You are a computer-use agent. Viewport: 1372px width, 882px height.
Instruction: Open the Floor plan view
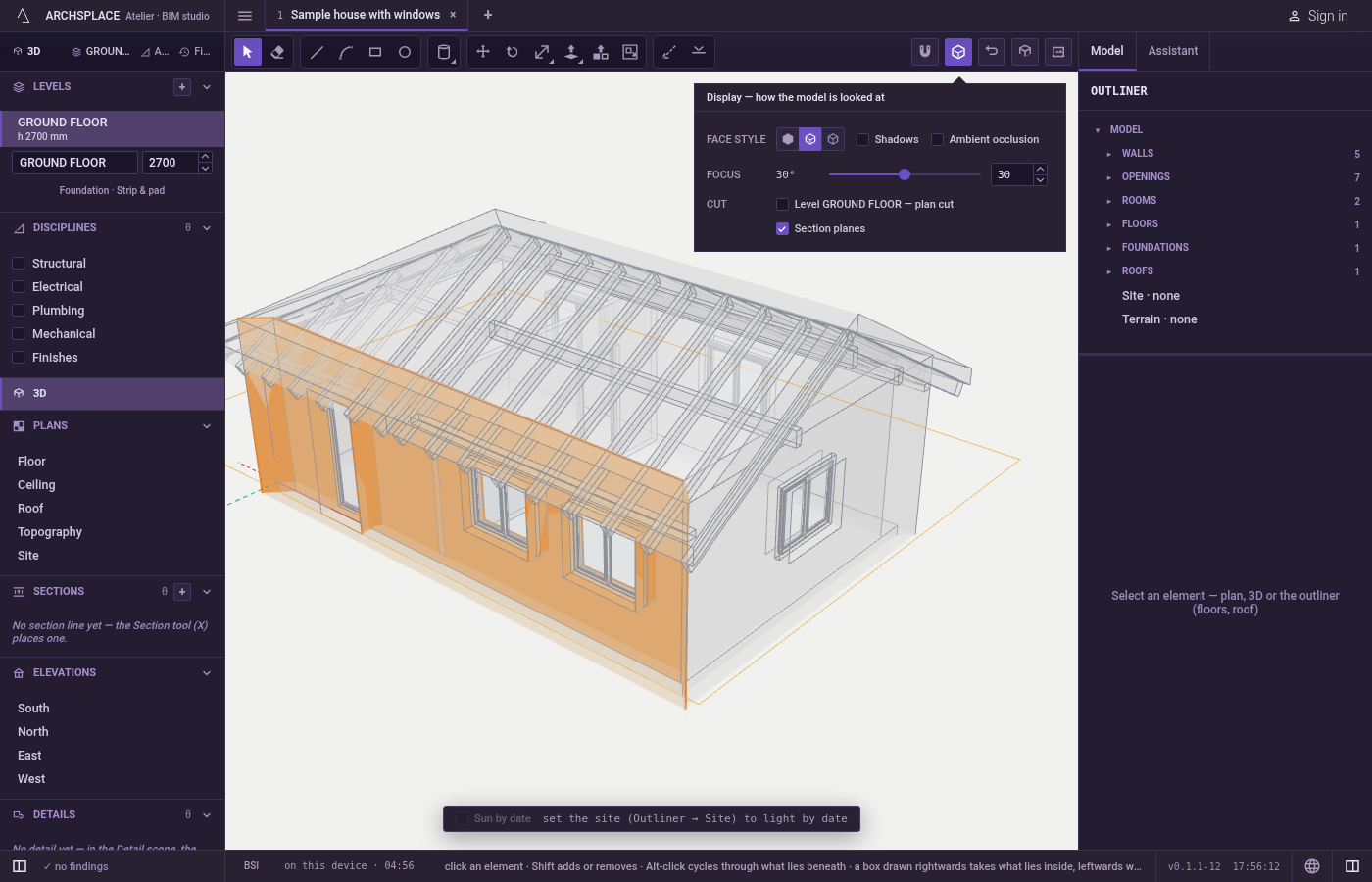coord(31,462)
